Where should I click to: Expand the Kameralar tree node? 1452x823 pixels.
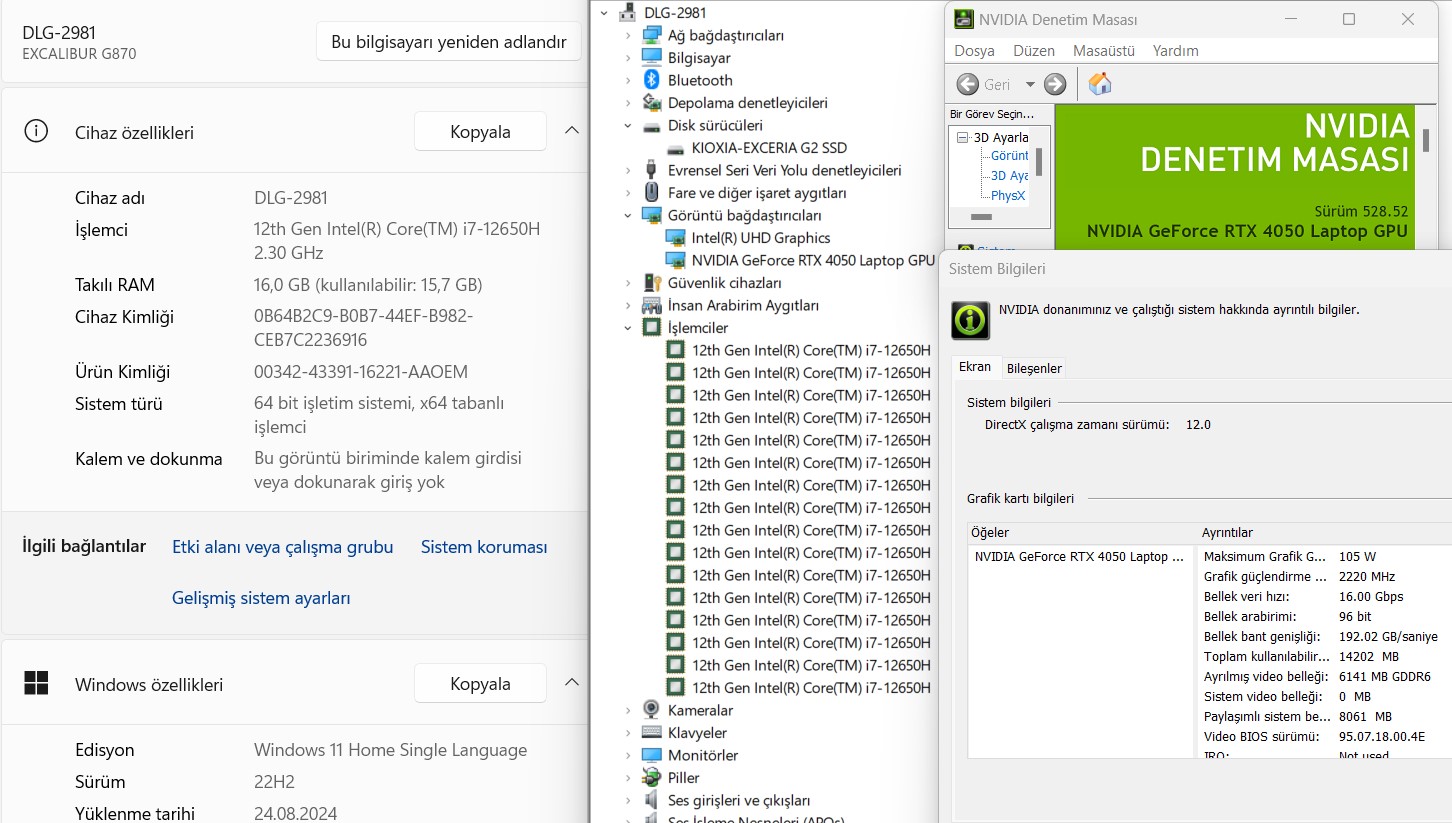click(x=628, y=710)
